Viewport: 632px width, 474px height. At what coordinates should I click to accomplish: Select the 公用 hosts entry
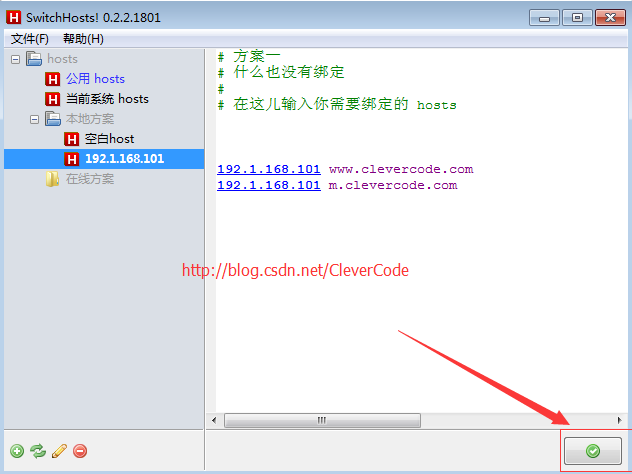click(96, 79)
